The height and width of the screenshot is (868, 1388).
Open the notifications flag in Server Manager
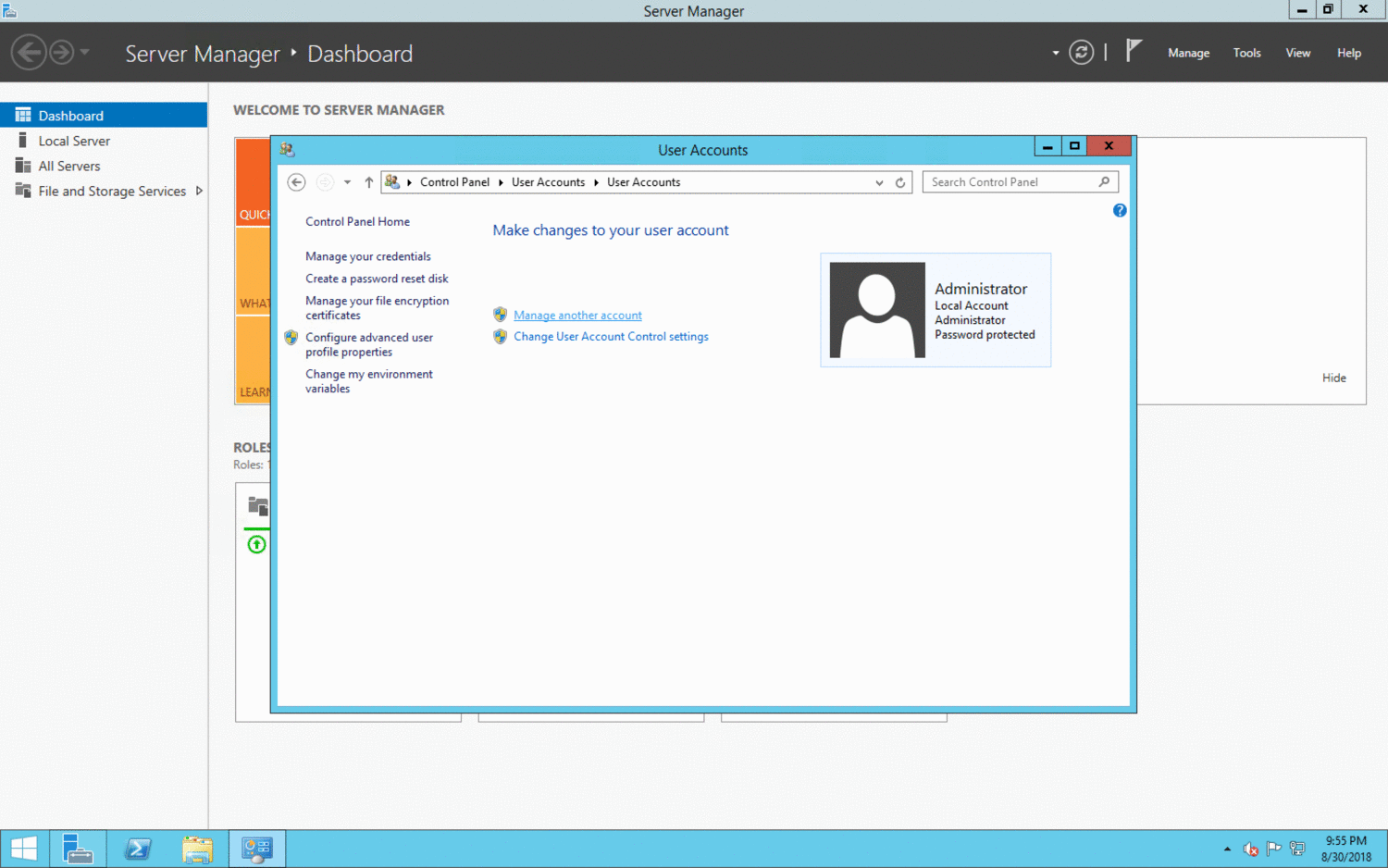point(1134,50)
